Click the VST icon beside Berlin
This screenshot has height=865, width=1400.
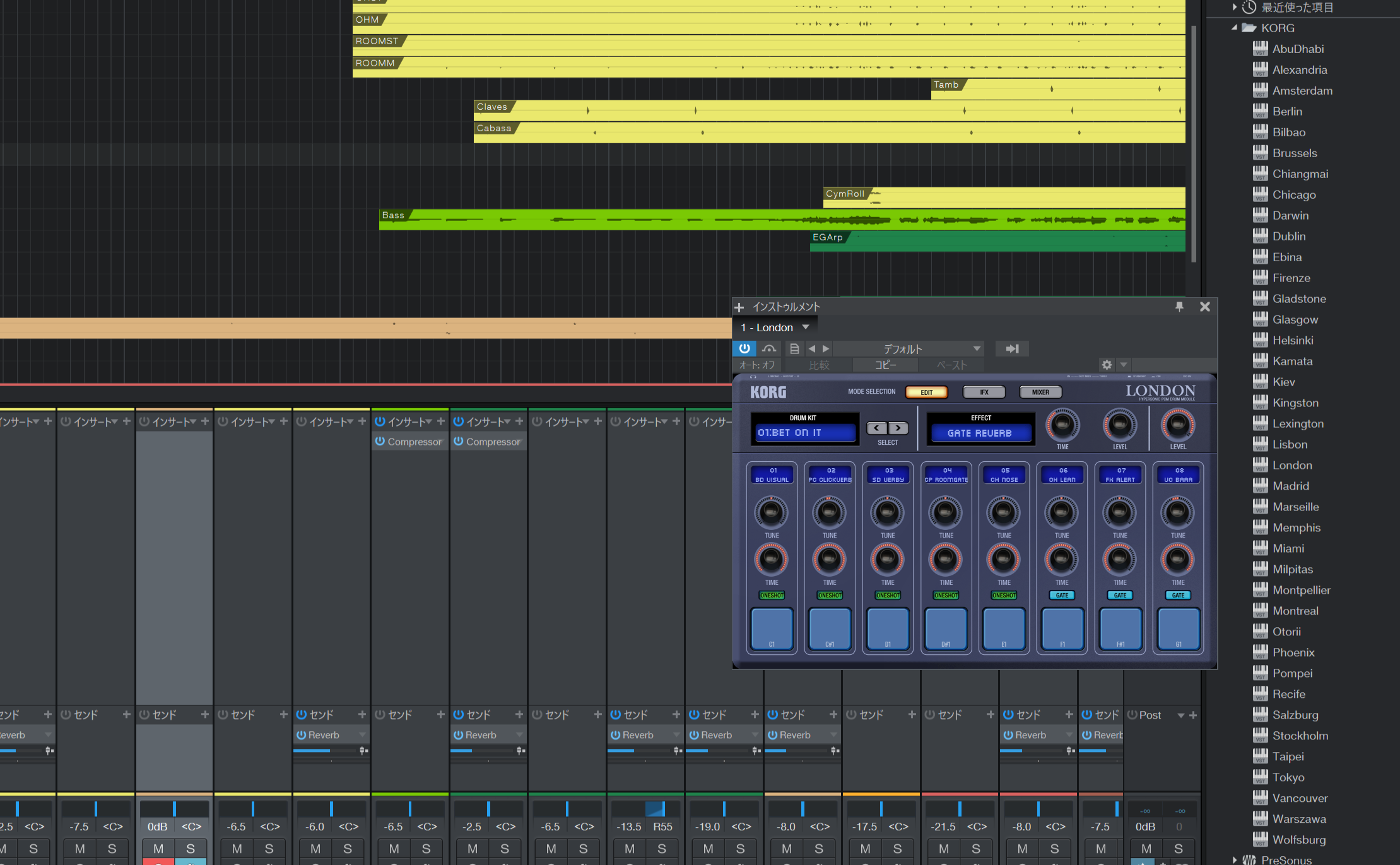click(1261, 111)
